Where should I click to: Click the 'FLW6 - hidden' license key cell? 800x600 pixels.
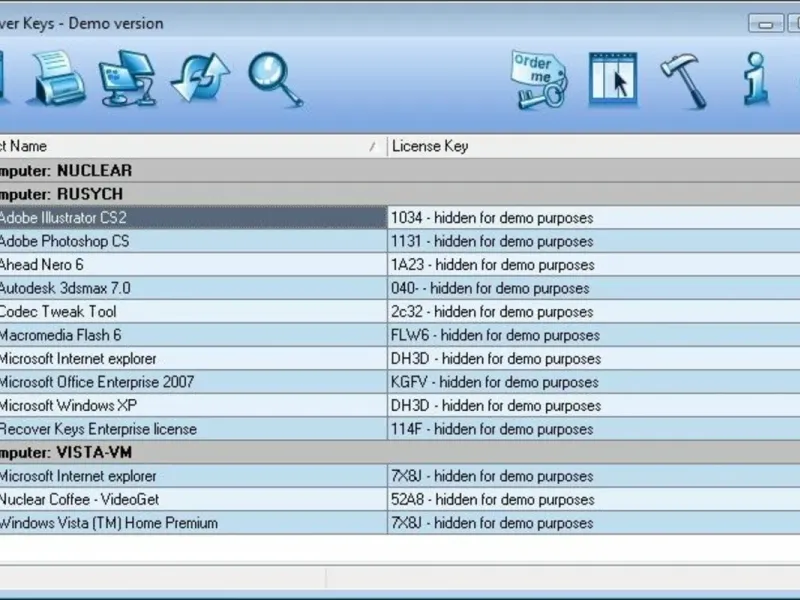point(594,335)
